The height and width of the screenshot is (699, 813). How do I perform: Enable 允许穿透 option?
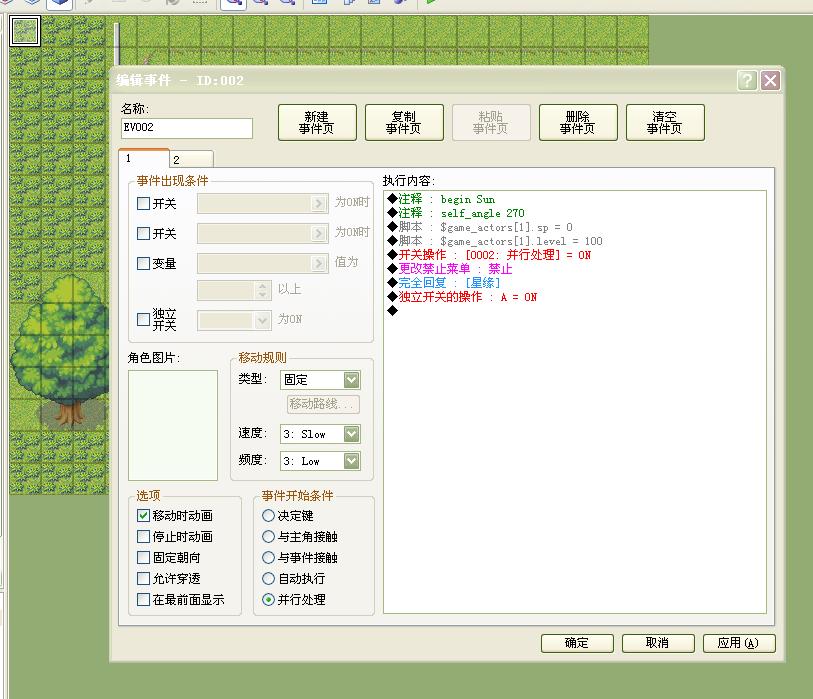coord(144,578)
